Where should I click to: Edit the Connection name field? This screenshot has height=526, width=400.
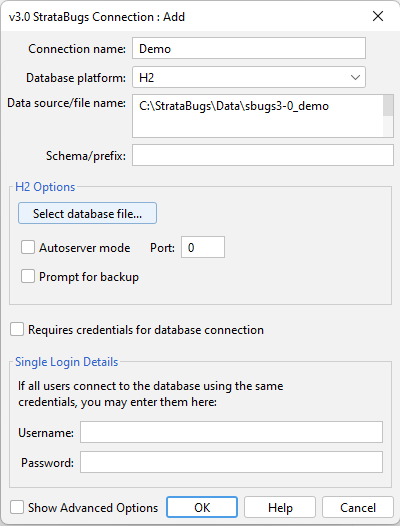click(249, 48)
